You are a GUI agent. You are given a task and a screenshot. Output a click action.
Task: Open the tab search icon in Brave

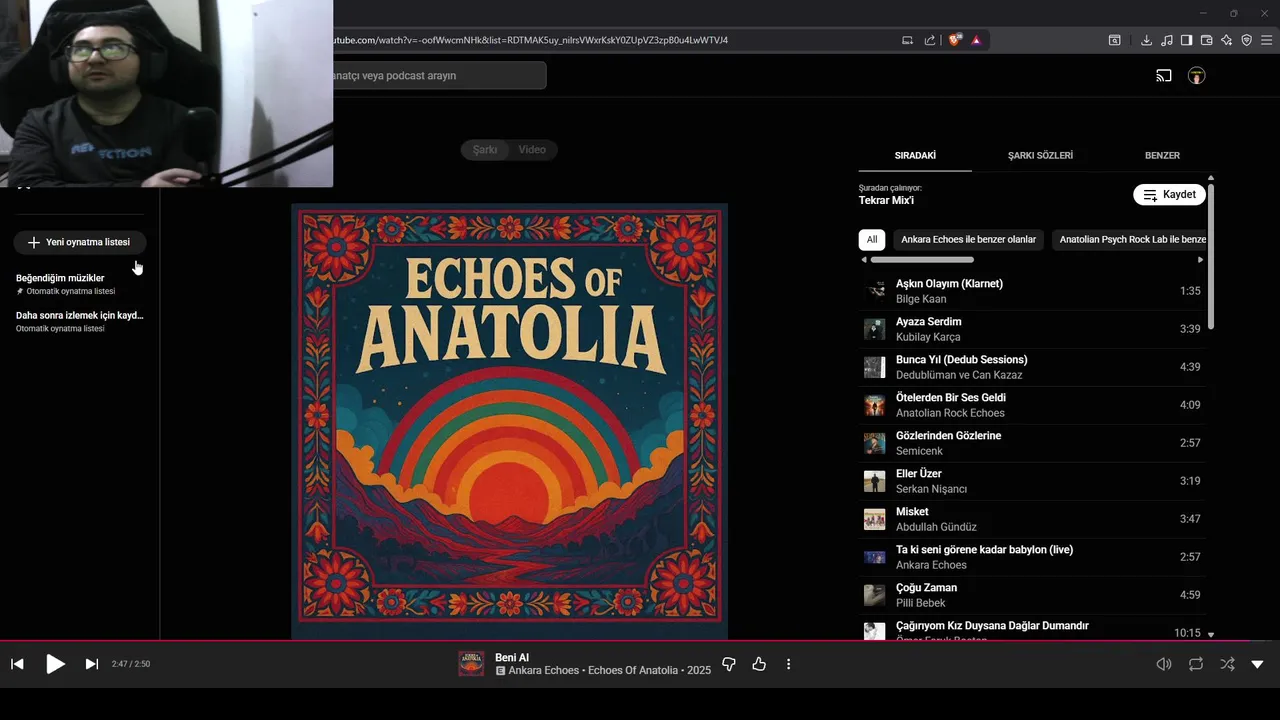(x=1114, y=40)
